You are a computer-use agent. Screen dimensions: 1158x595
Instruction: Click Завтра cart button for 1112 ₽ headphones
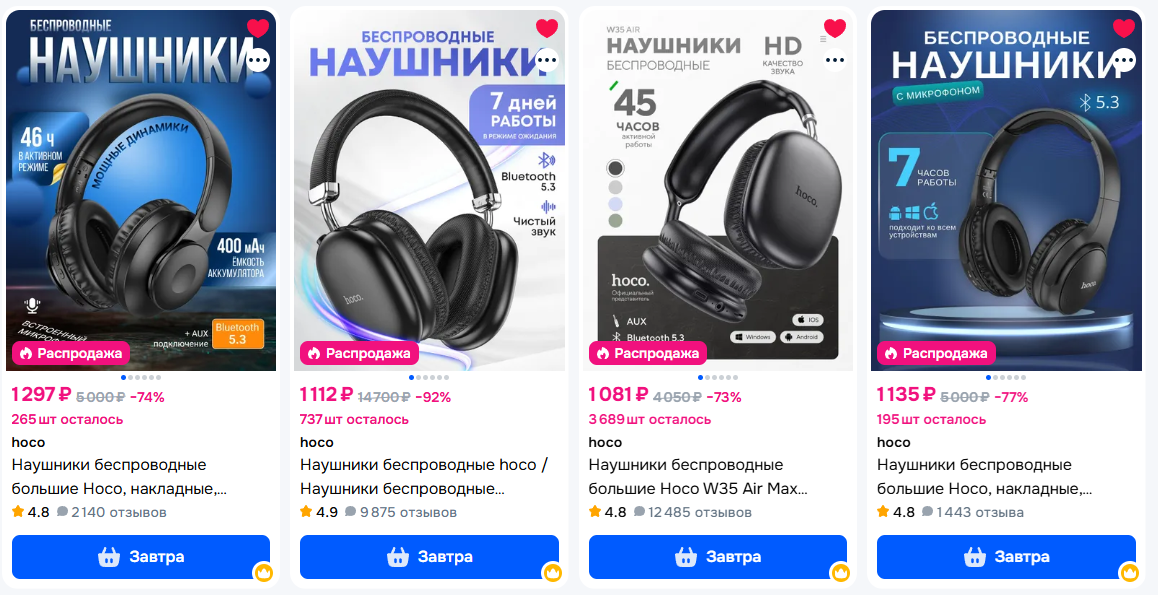tap(429, 557)
